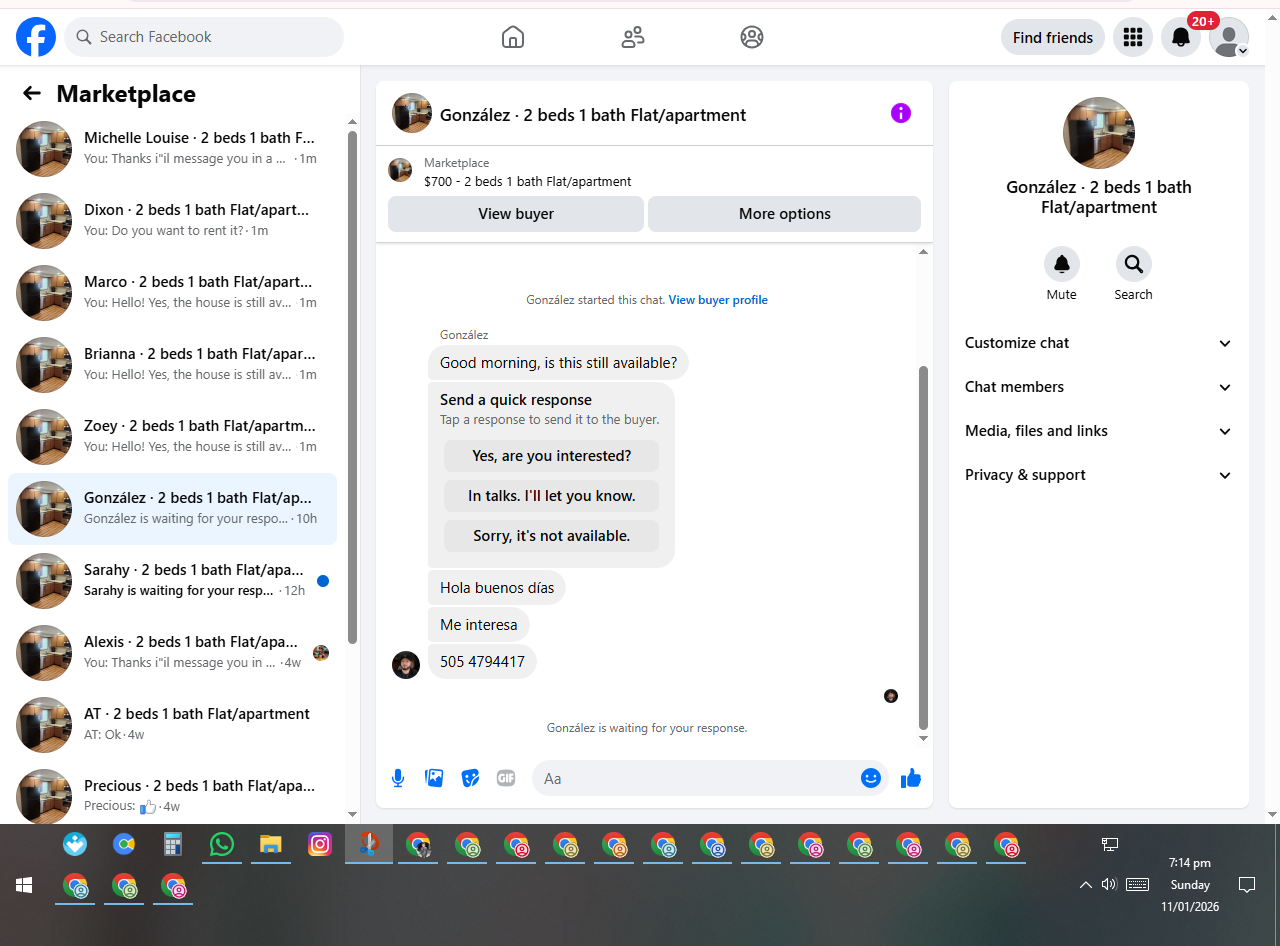Click the 'Me interesa' message bubble
Image resolution: width=1280 pixels, height=946 pixels.
[479, 625]
